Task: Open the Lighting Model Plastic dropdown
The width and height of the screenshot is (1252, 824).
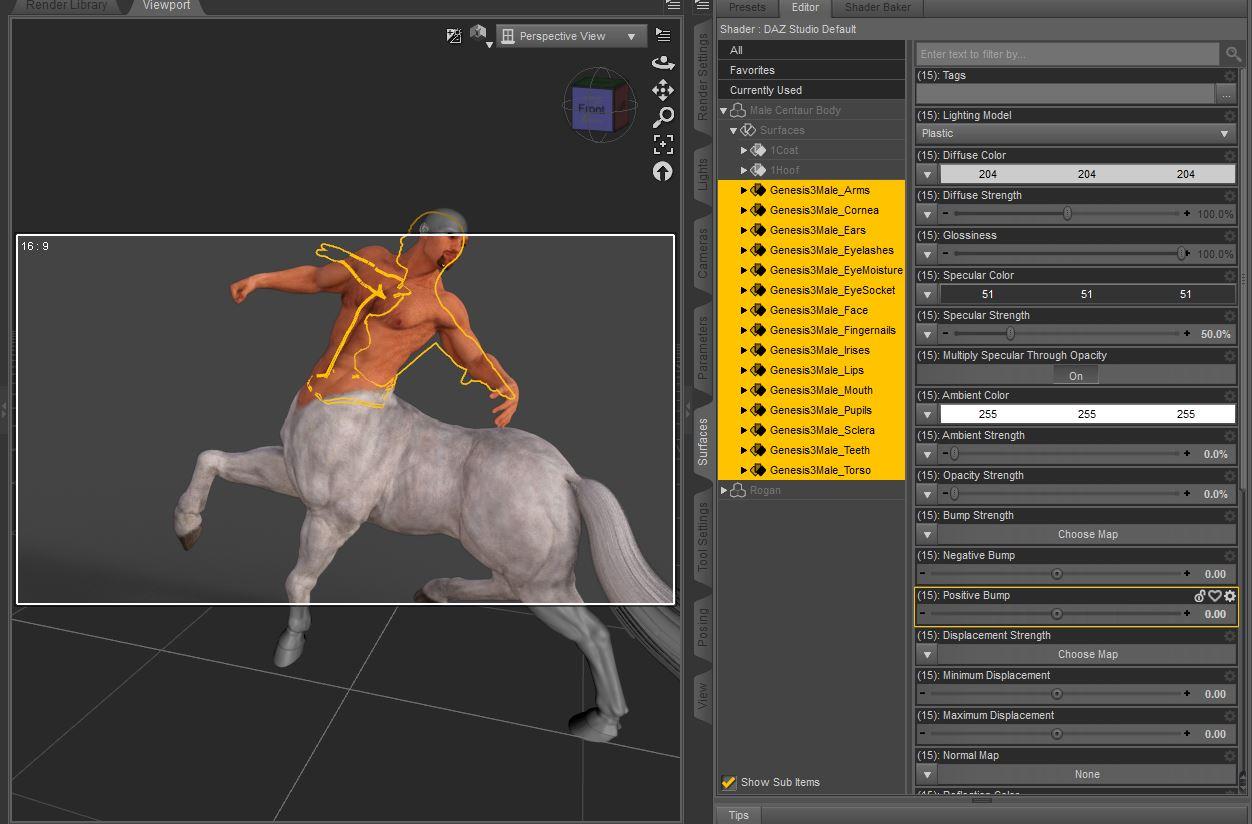Action: 1076,133
